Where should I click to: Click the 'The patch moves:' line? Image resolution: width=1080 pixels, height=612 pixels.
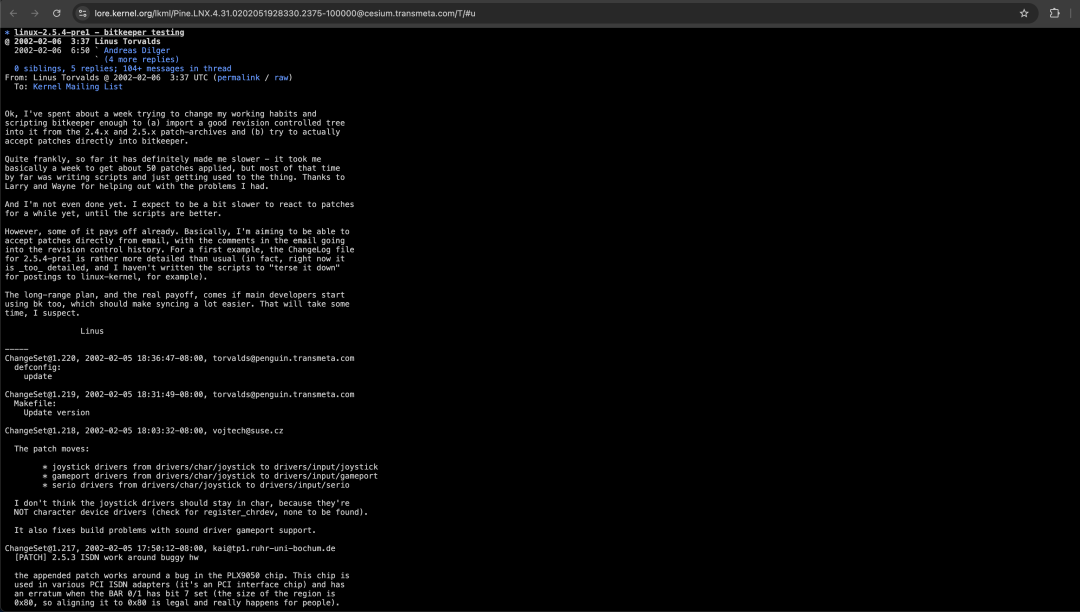52,449
